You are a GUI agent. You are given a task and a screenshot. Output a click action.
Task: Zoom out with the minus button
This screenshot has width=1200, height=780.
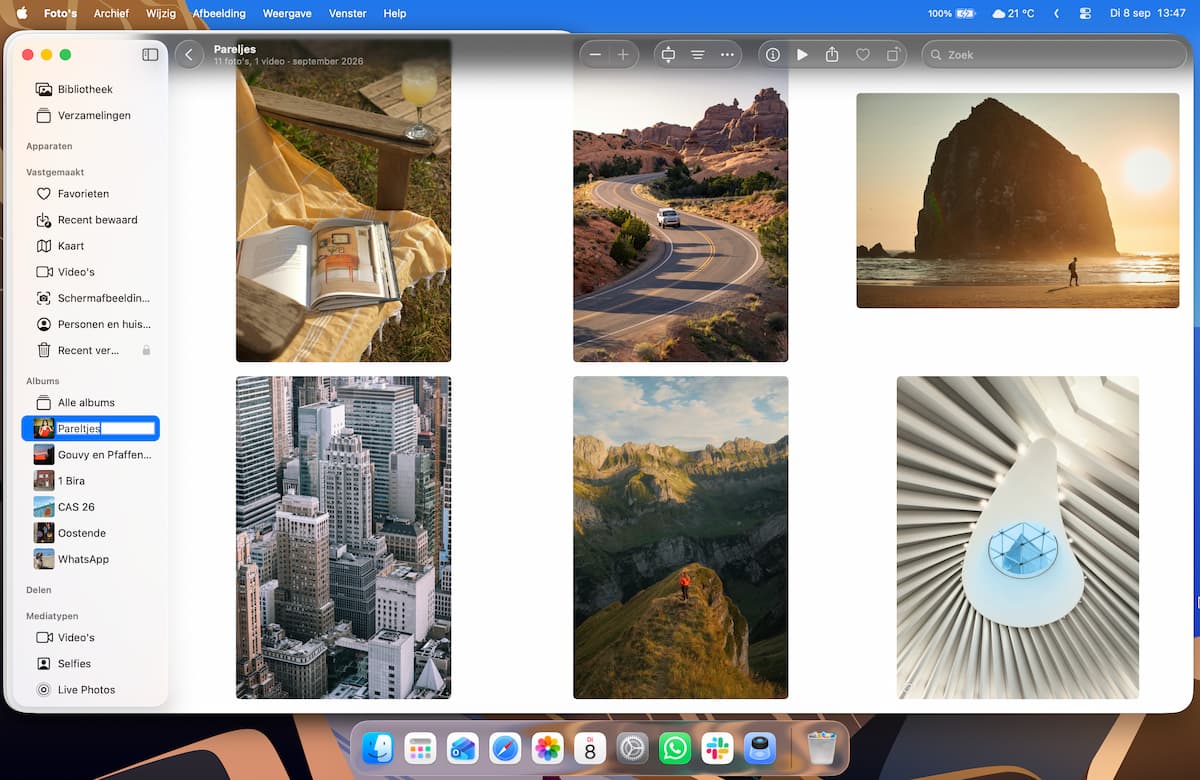coord(595,55)
